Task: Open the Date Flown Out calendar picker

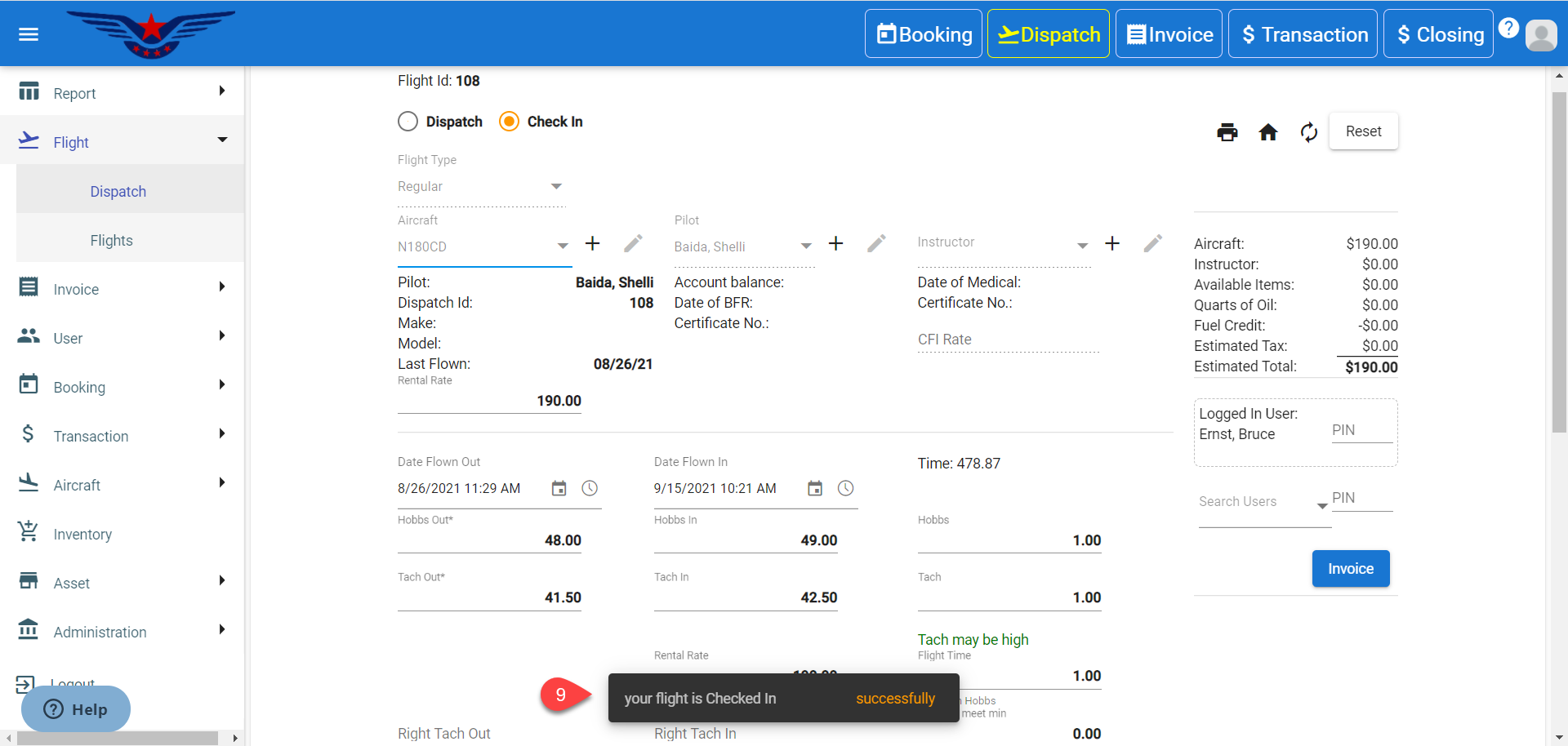Action: pos(559,488)
